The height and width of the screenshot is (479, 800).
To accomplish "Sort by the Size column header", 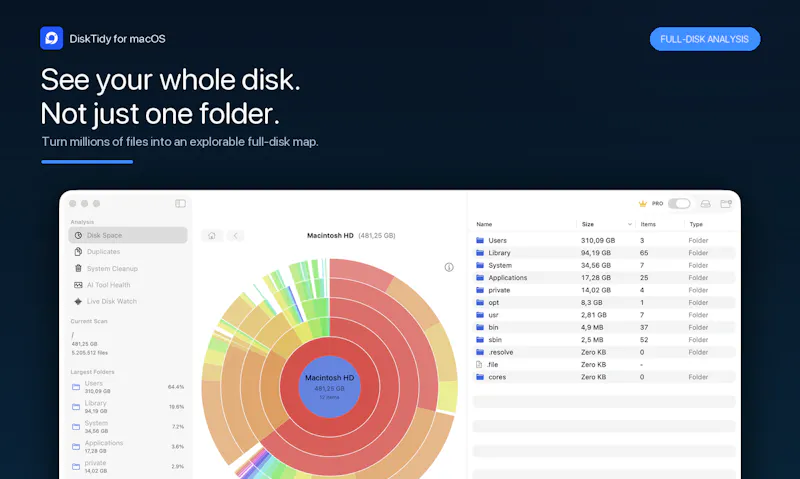I will point(588,224).
